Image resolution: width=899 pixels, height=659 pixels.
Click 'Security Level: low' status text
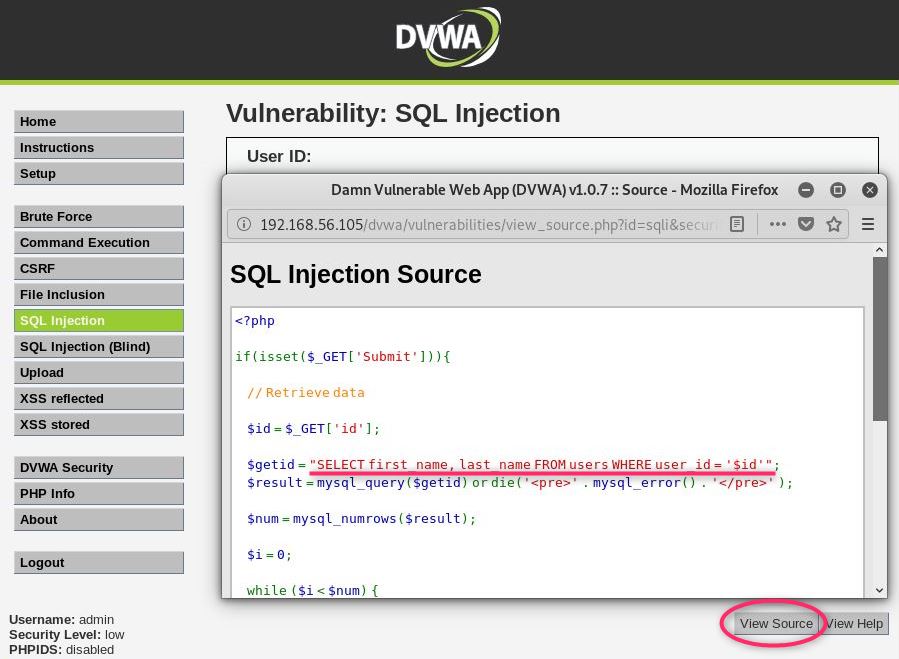tap(67, 634)
